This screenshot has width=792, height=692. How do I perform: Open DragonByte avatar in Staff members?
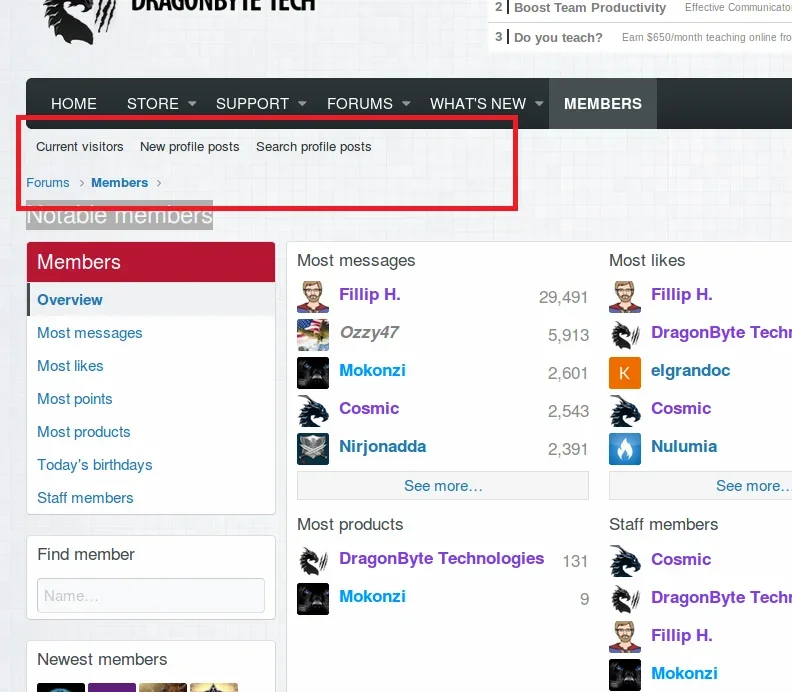coord(625,599)
